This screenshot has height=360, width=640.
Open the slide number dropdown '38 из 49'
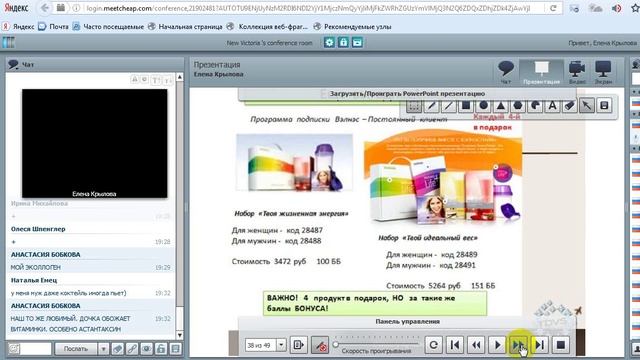tap(281, 345)
